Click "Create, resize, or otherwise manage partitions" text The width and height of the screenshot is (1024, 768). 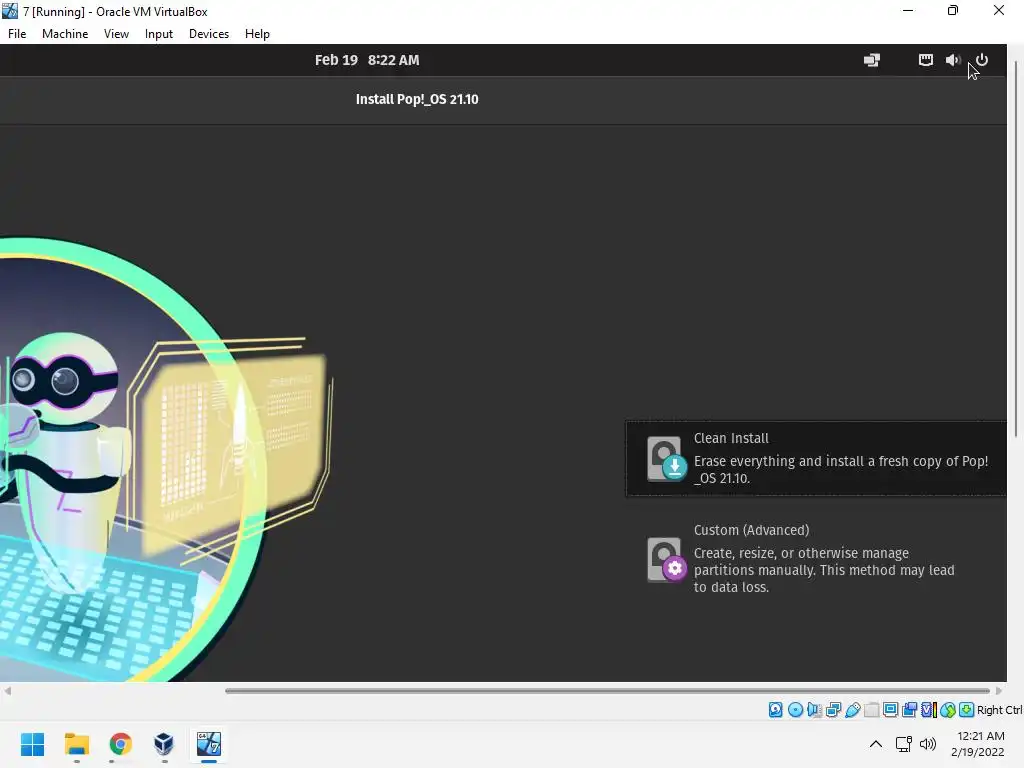click(x=824, y=570)
